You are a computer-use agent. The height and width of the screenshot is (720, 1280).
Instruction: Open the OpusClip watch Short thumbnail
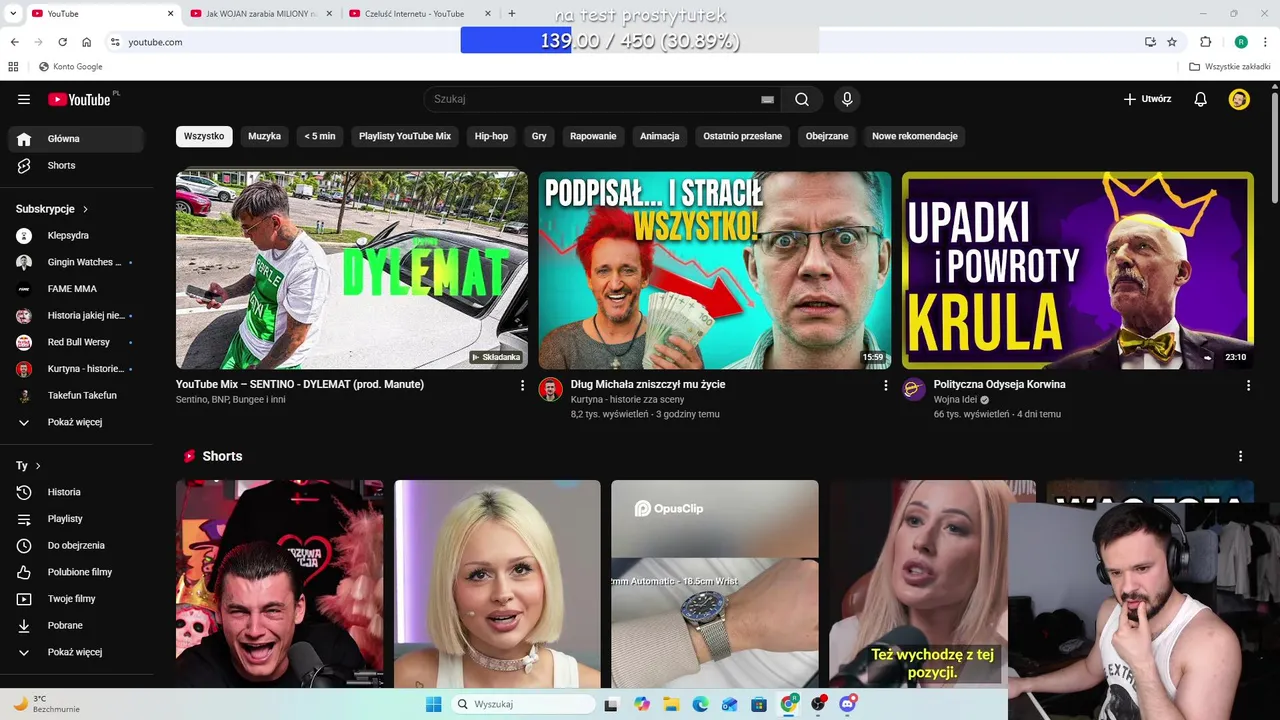coord(715,584)
